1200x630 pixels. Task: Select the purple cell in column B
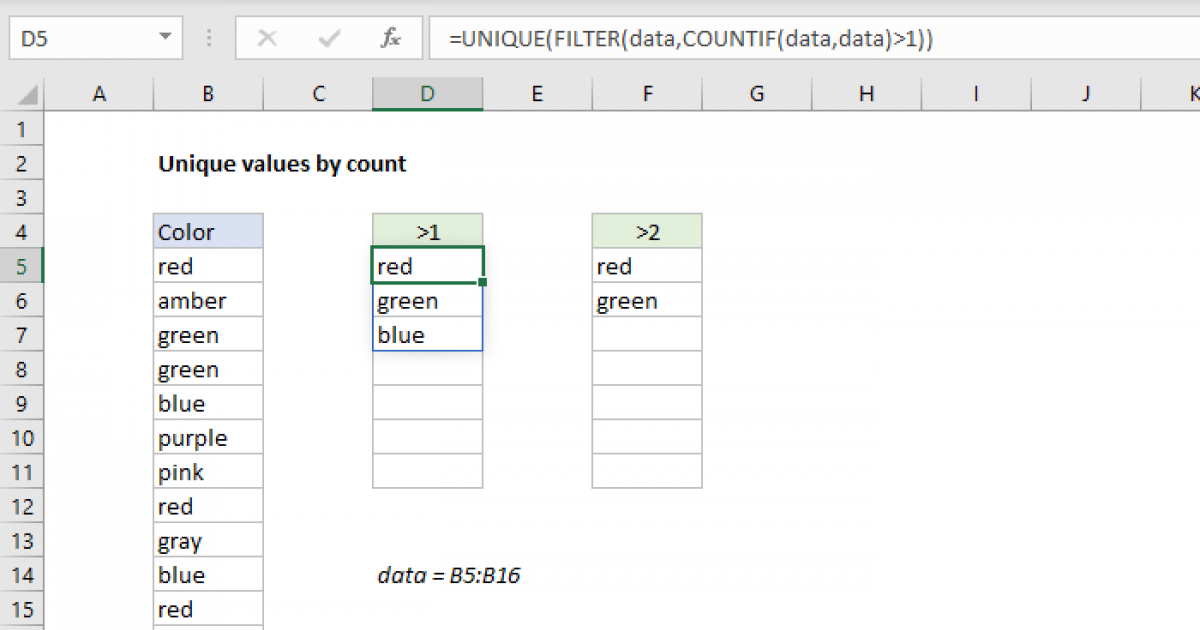[x=208, y=437]
